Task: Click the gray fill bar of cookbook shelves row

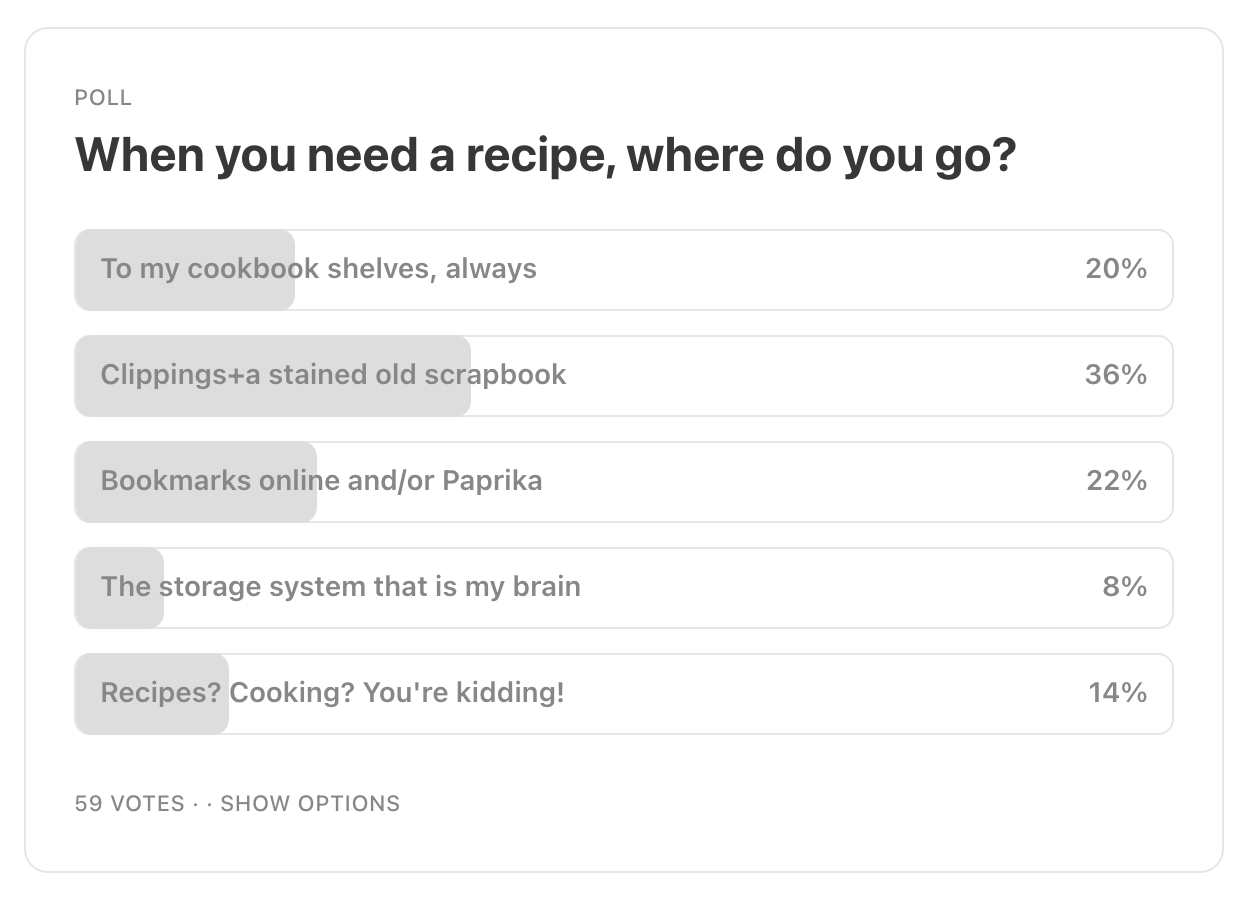Action: pos(185,270)
